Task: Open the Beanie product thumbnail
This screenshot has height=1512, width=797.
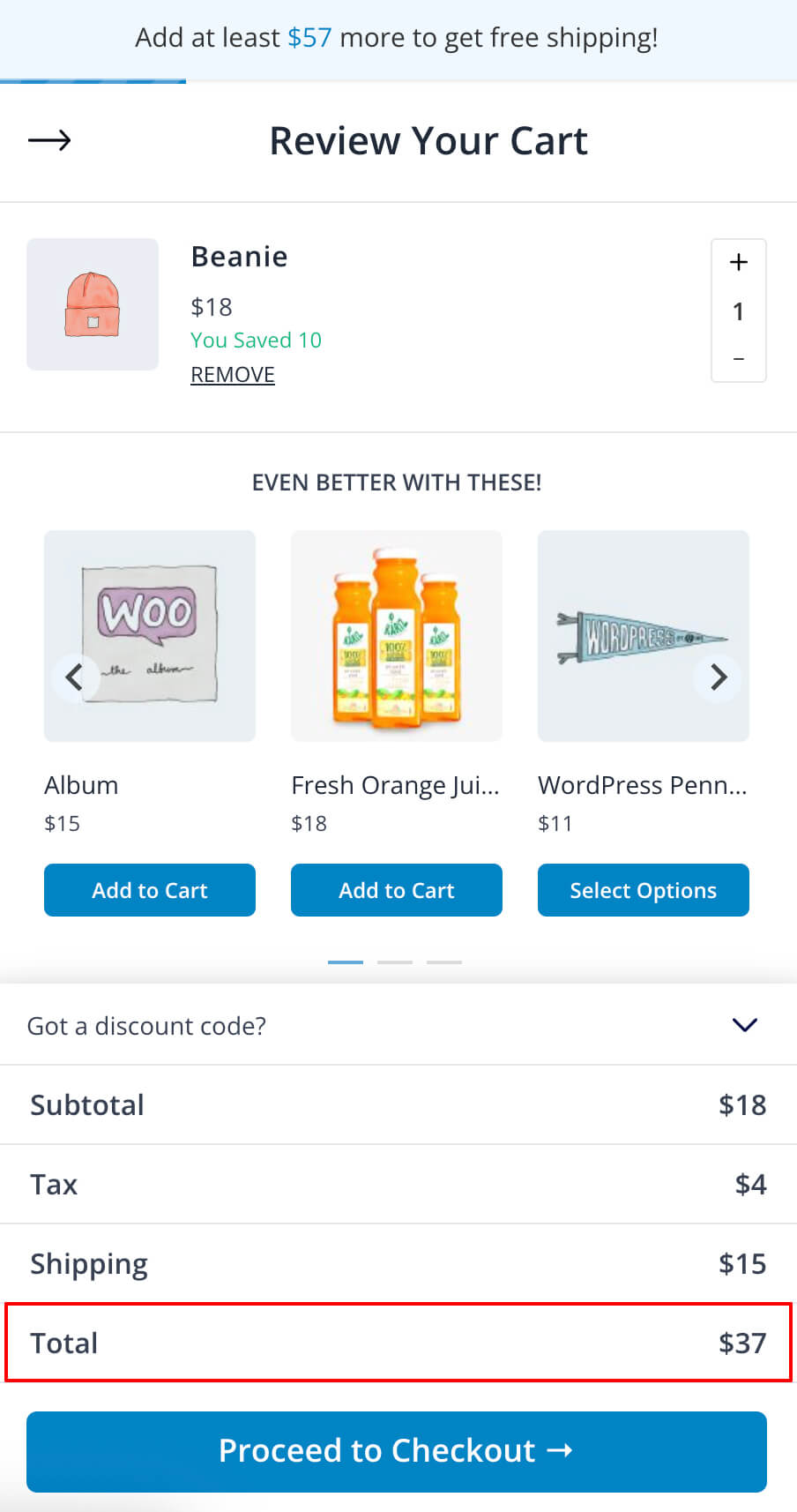Action: coord(93,304)
